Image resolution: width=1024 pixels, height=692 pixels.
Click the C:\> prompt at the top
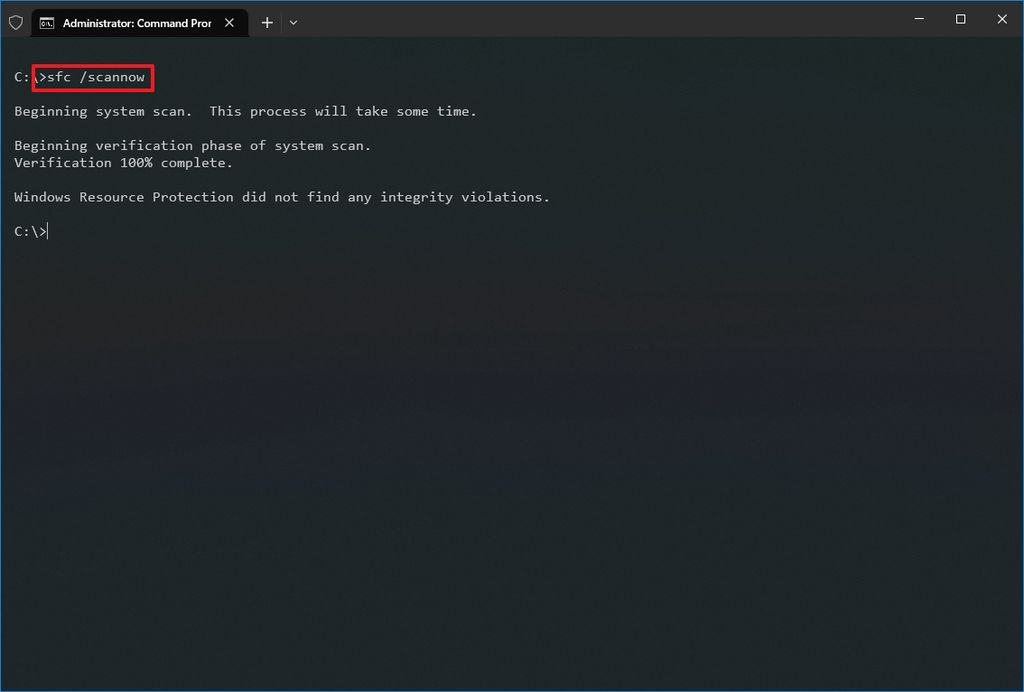(x=22, y=77)
